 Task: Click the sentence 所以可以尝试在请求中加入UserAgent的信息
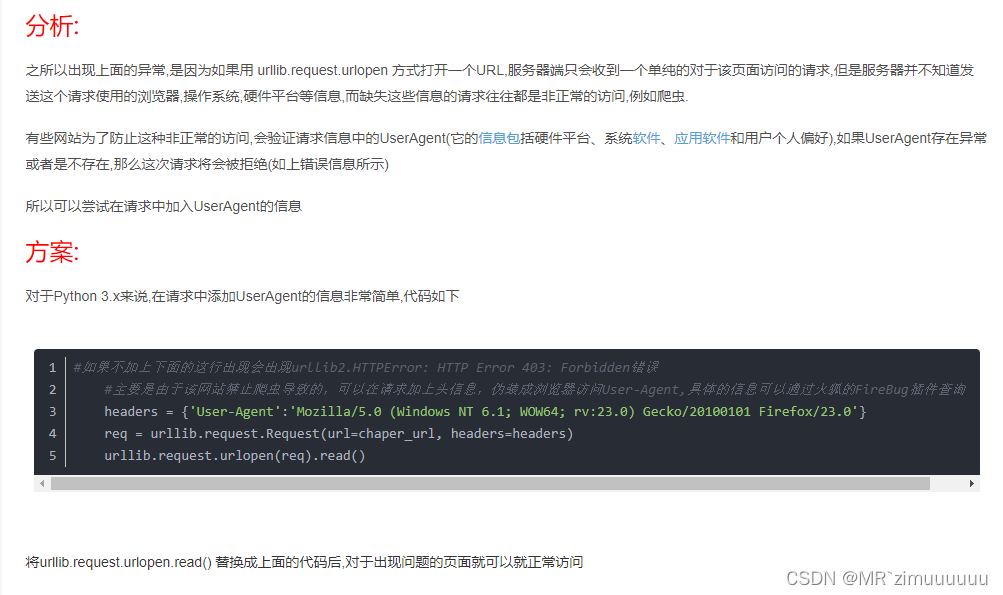click(164, 206)
